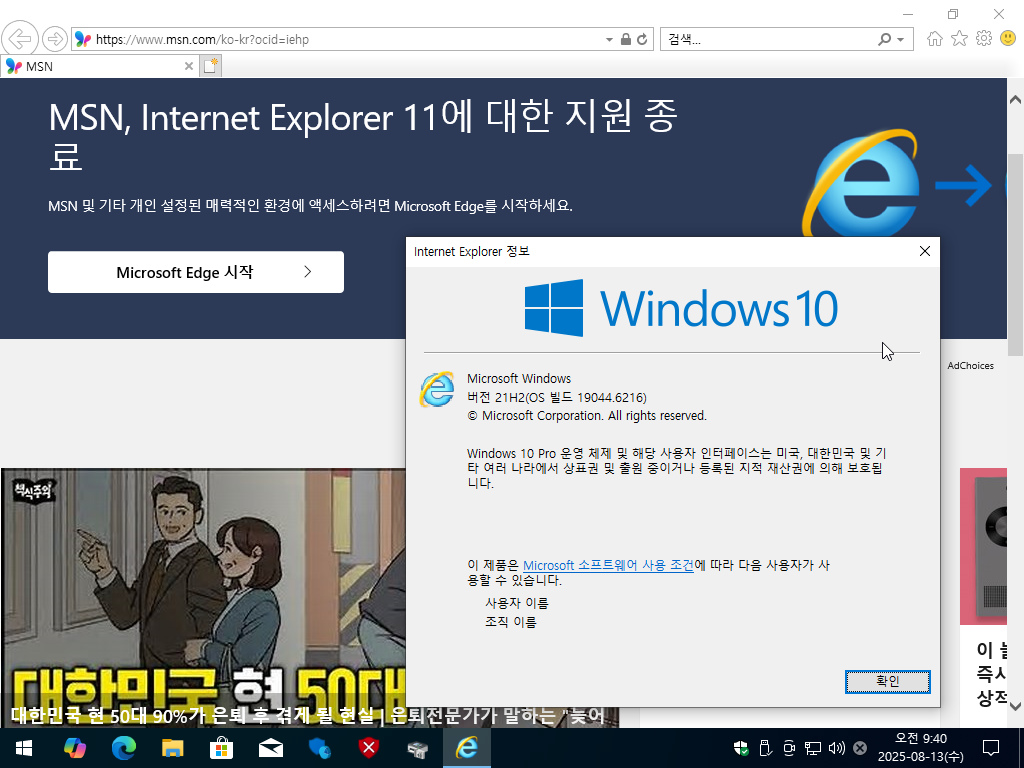Open Tools menu gear icon
The image size is (1024, 768).
click(984, 39)
